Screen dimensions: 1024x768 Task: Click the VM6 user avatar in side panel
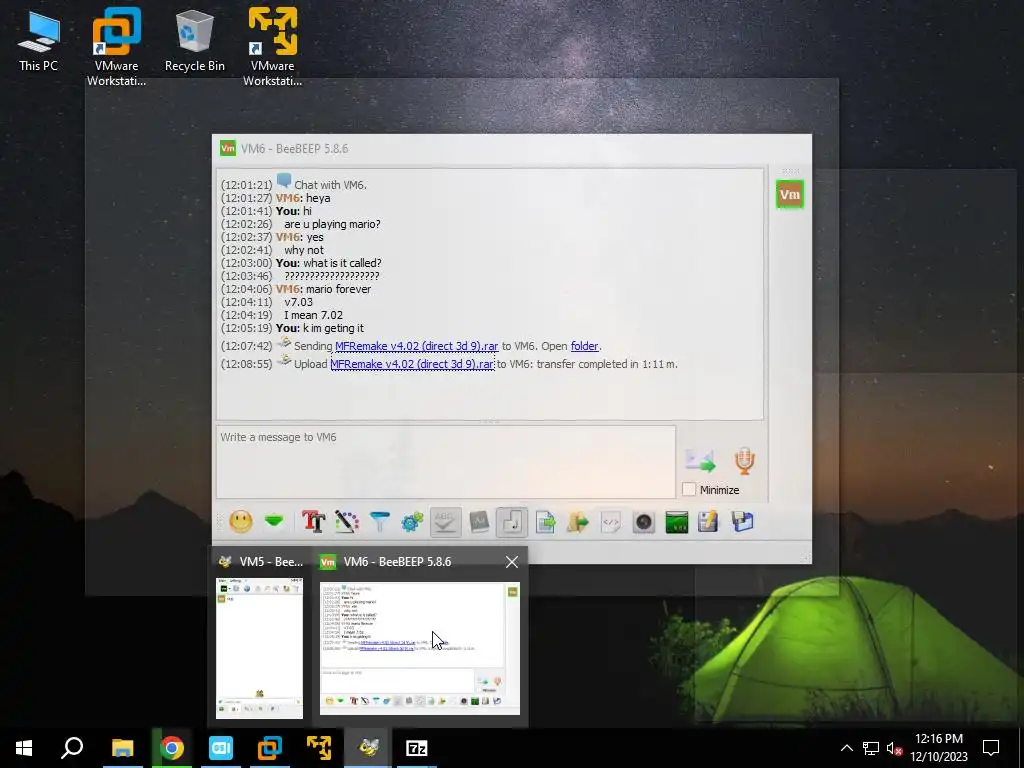[x=790, y=195]
